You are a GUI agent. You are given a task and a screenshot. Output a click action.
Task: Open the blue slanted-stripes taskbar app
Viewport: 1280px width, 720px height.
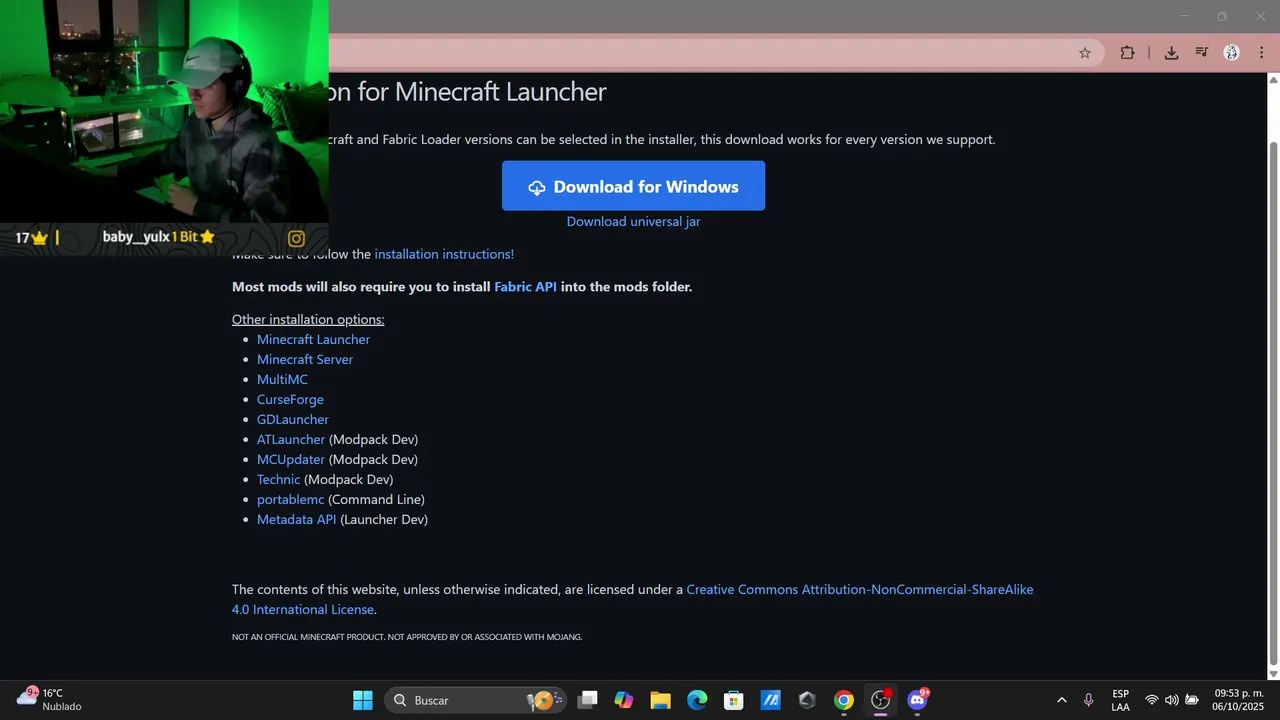pyautogui.click(x=770, y=700)
